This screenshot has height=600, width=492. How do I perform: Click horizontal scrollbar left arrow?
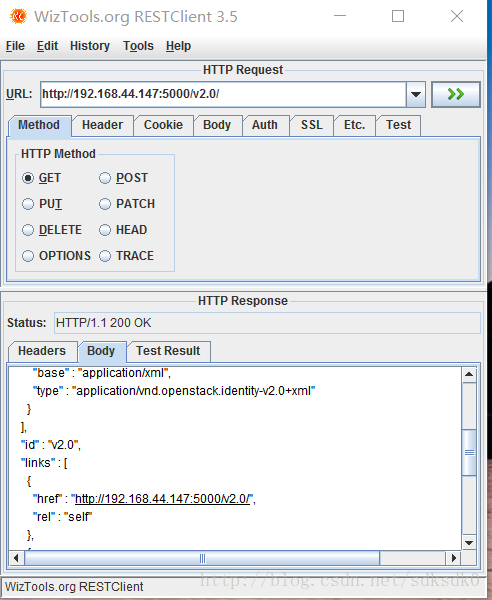(16, 558)
